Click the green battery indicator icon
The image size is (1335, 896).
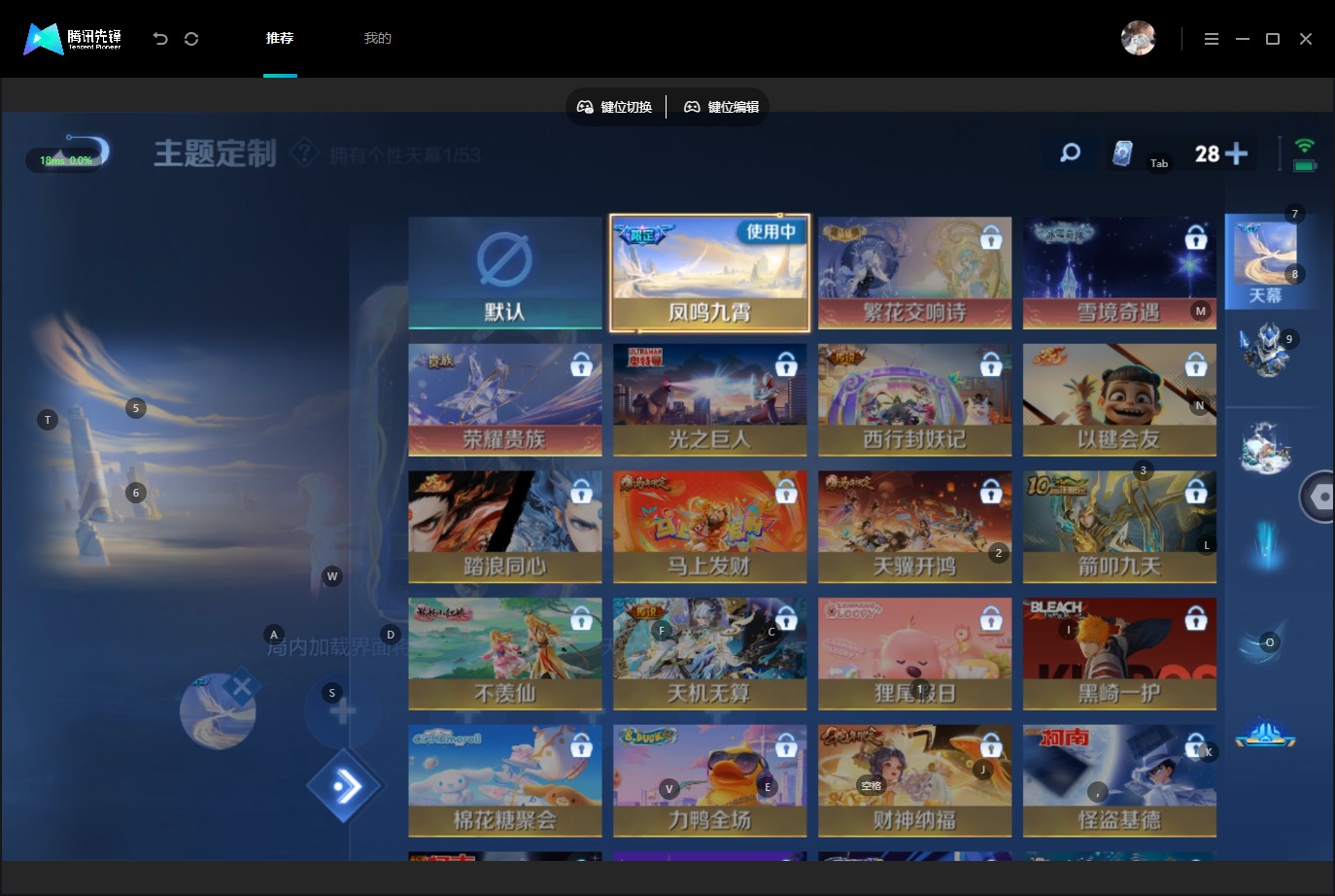[x=1305, y=166]
